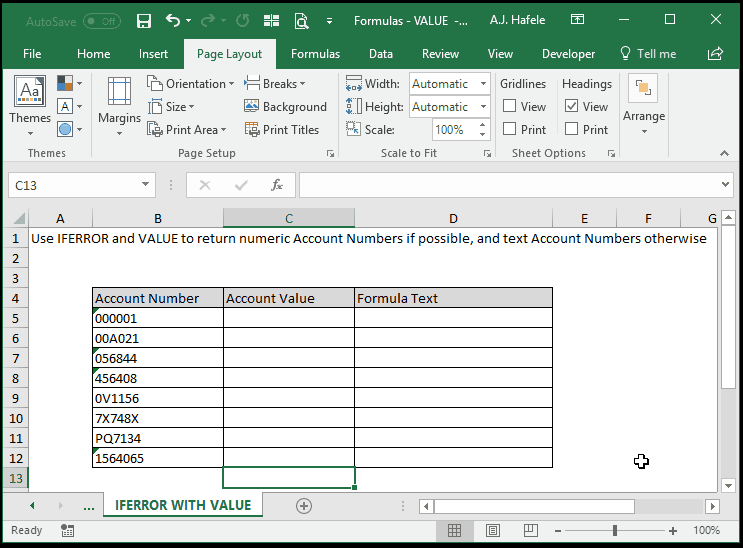Viewport: 743px width, 548px height.
Task: Open the Orientation dropdown
Action: pos(190,83)
